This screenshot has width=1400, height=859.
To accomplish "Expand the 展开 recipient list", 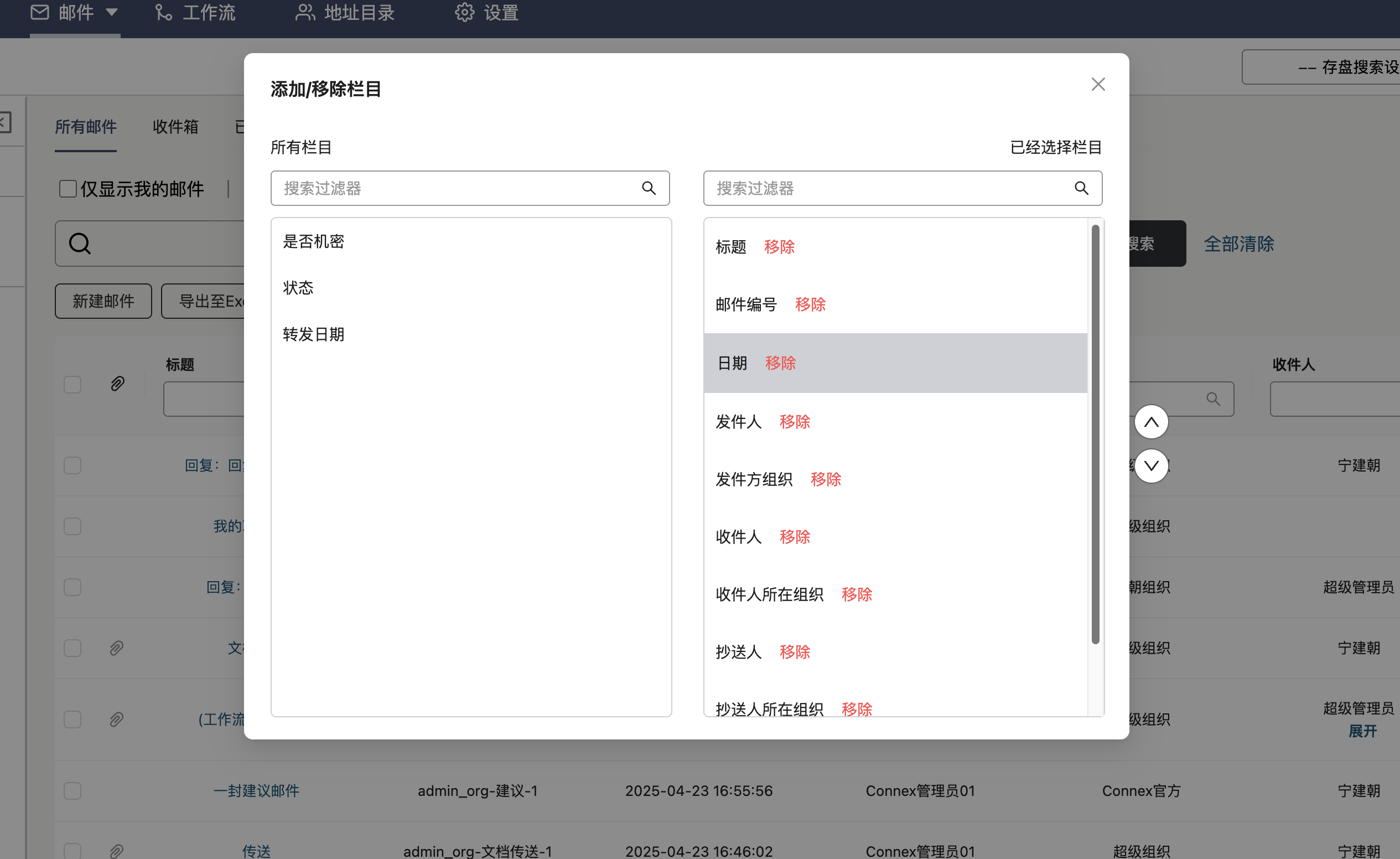I will 1362,731.
